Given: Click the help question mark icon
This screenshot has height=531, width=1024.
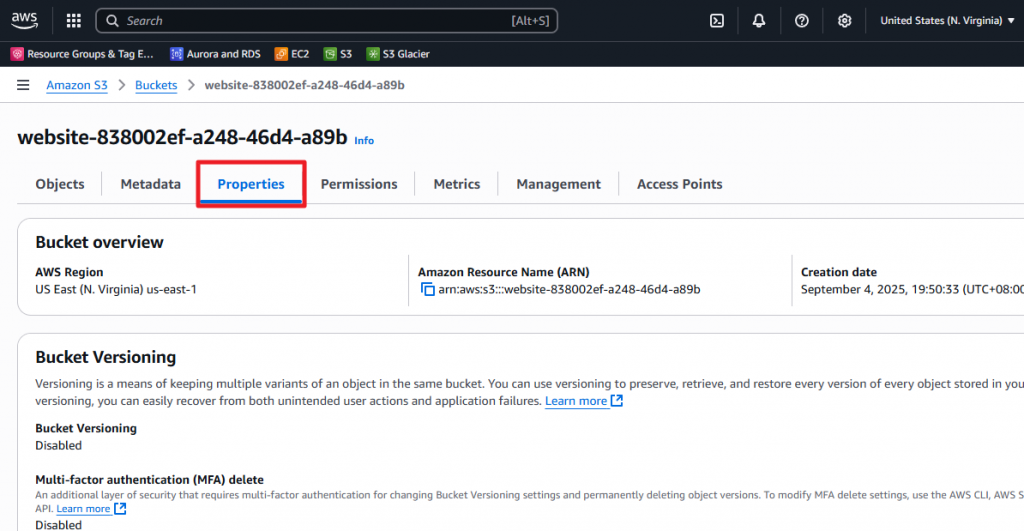Looking at the screenshot, I should [x=801, y=20].
